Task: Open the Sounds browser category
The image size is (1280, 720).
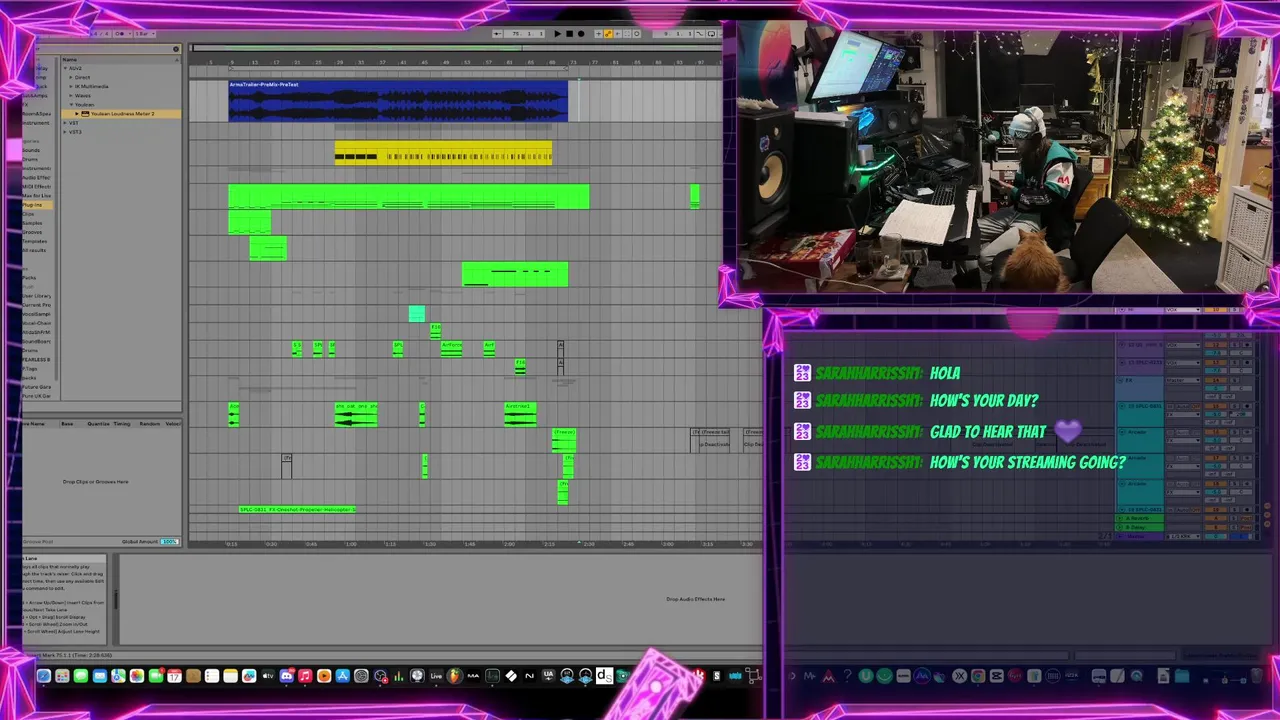Action: (x=31, y=150)
